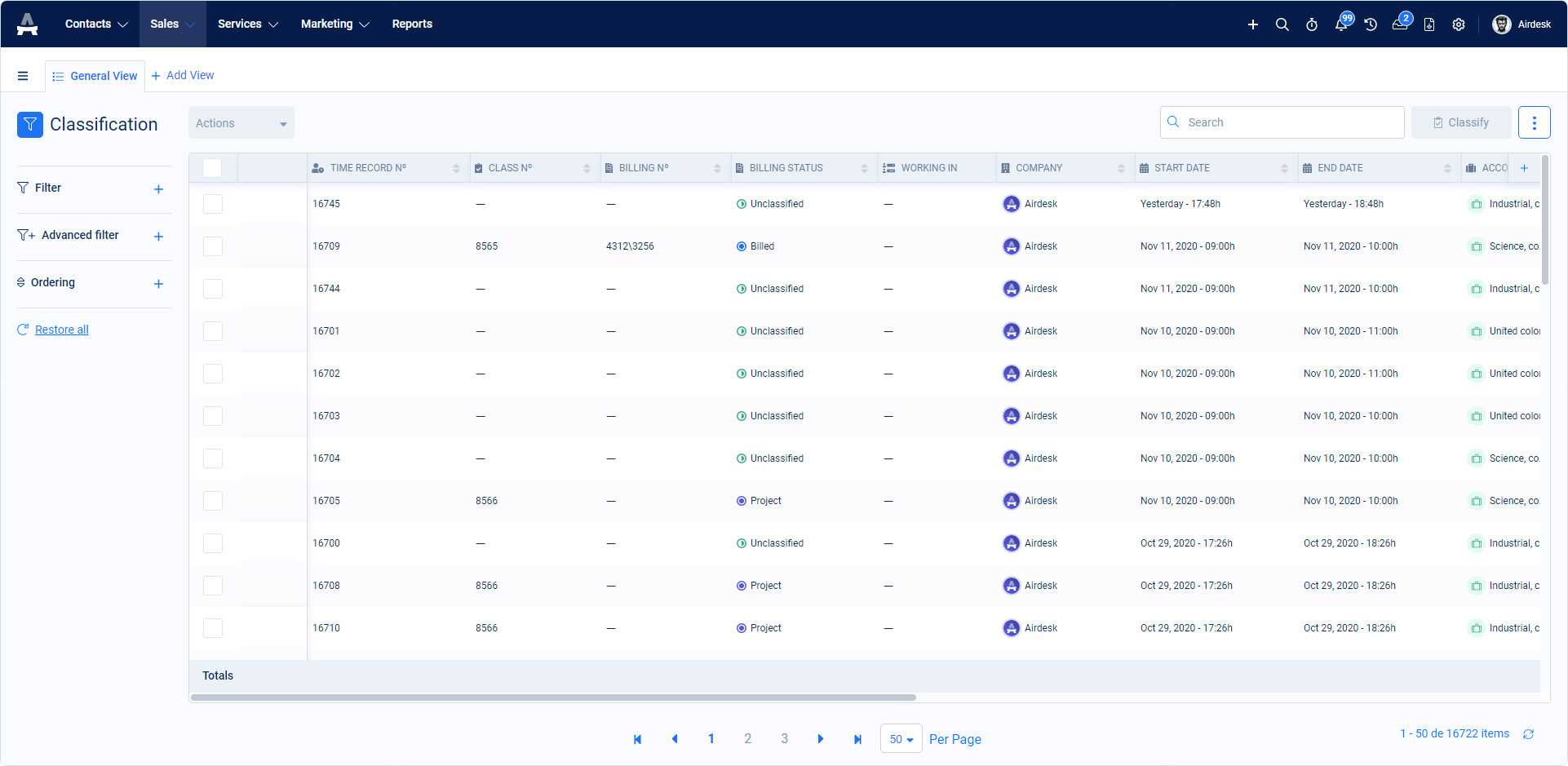
Task: Open the three-dot more options button
Action: click(1534, 122)
